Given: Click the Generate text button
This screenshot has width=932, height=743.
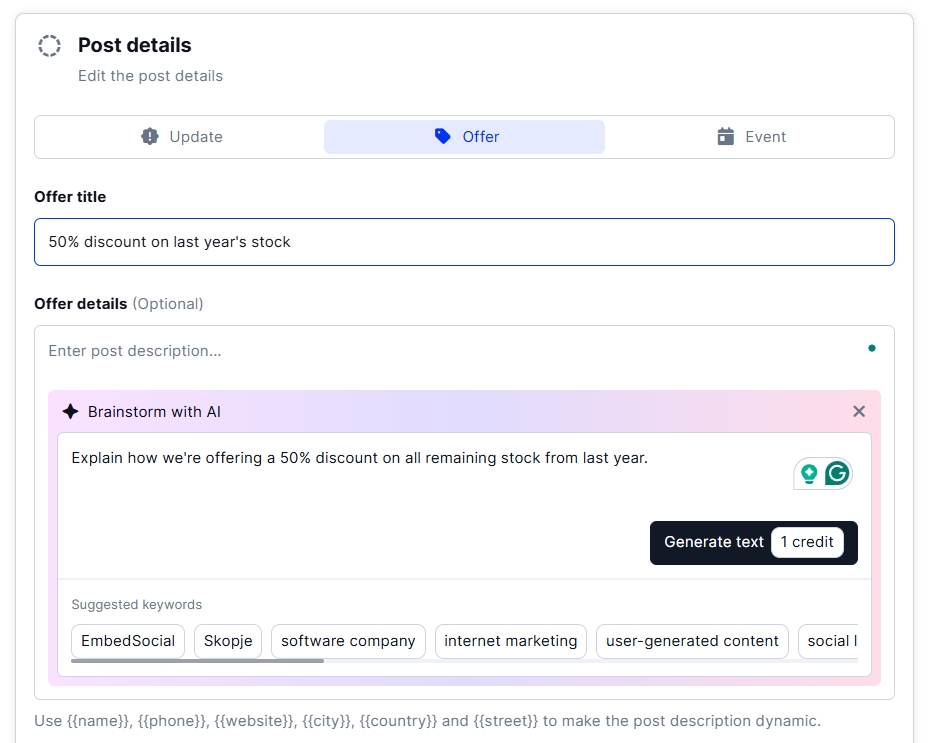Looking at the screenshot, I should click(x=715, y=542).
